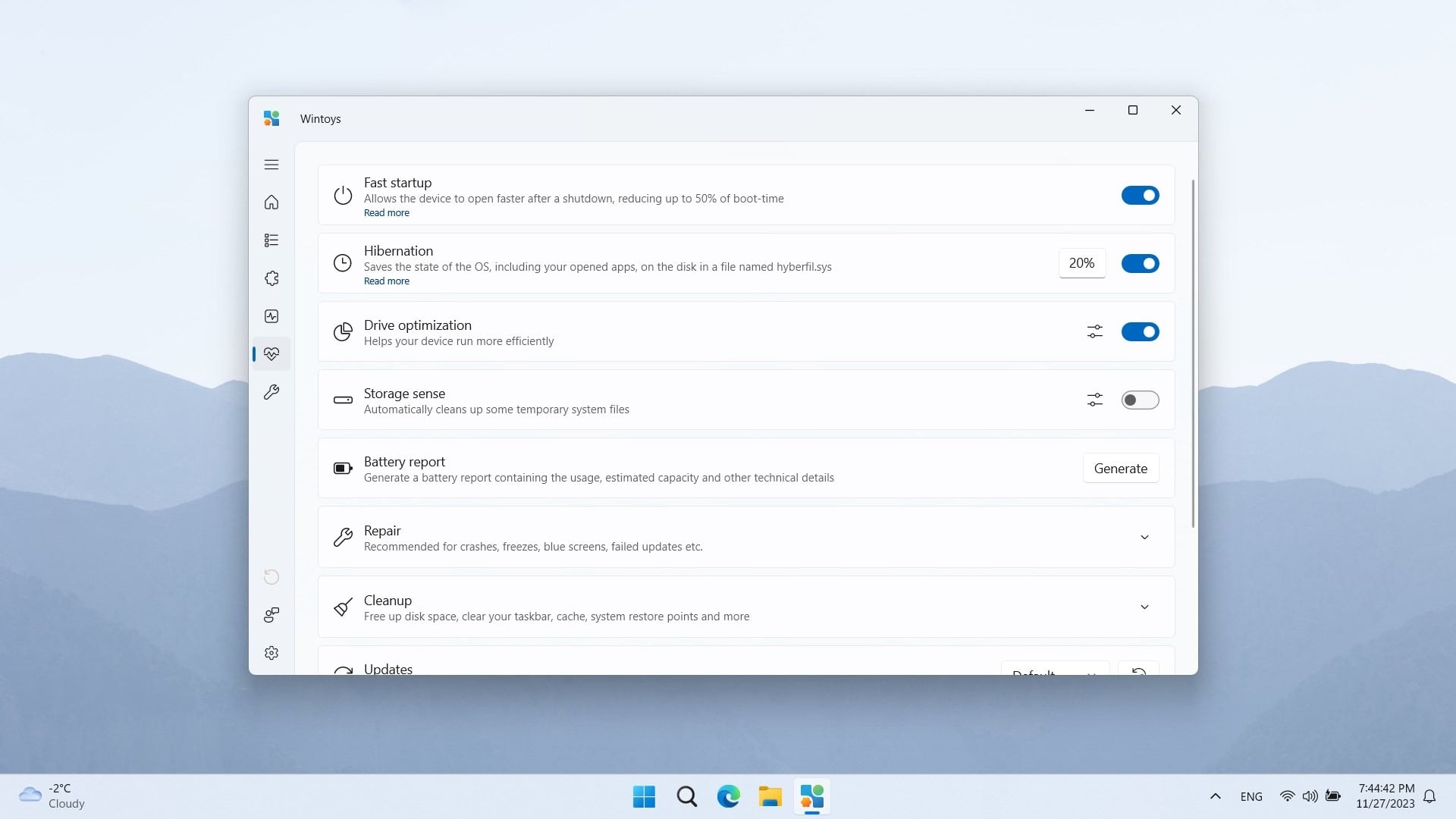Image resolution: width=1456 pixels, height=819 pixels.
Task: Enable the Storage sense toggle
Action: (1140, 400)
